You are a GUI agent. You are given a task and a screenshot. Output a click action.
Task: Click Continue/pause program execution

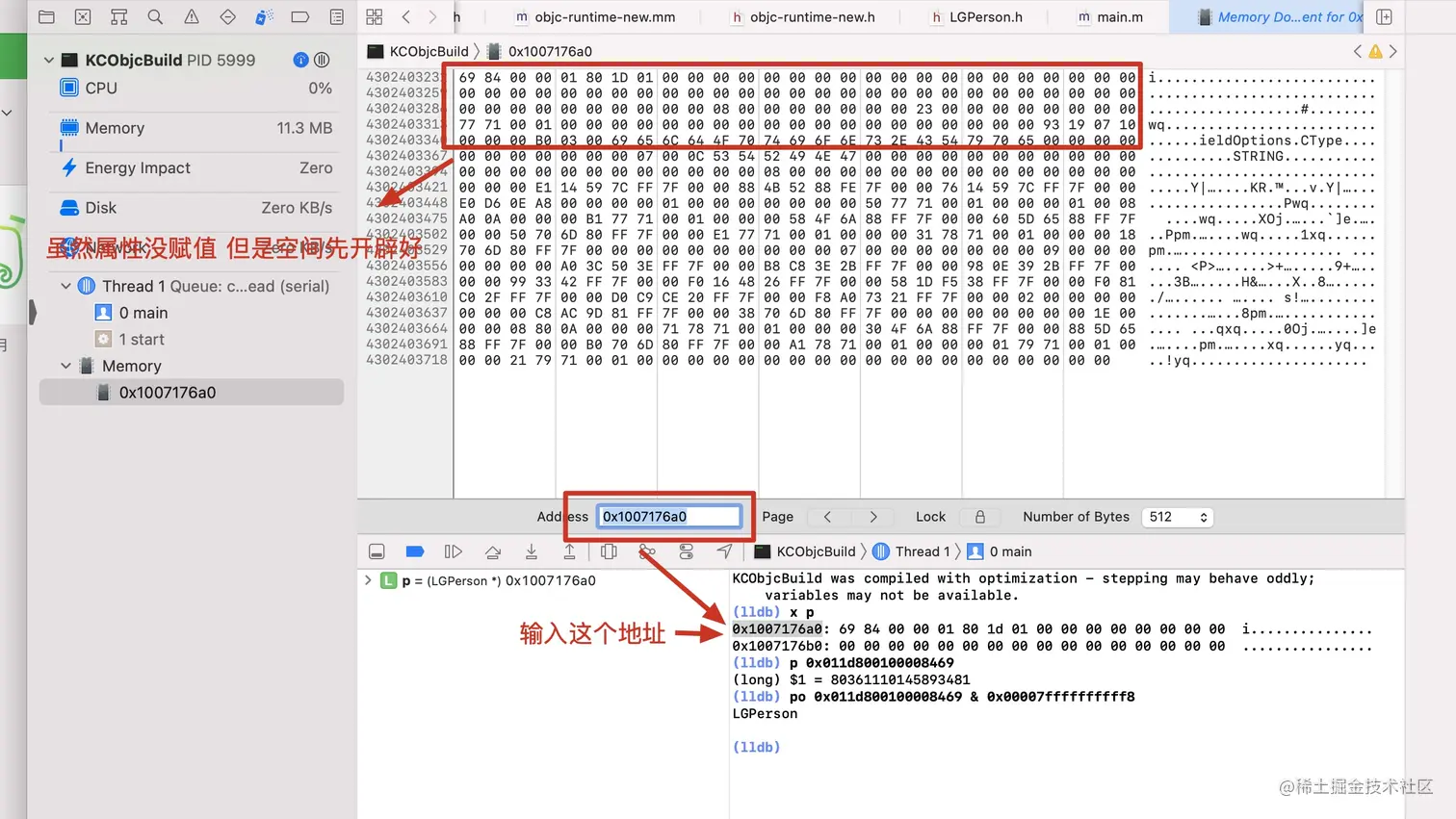454,551
